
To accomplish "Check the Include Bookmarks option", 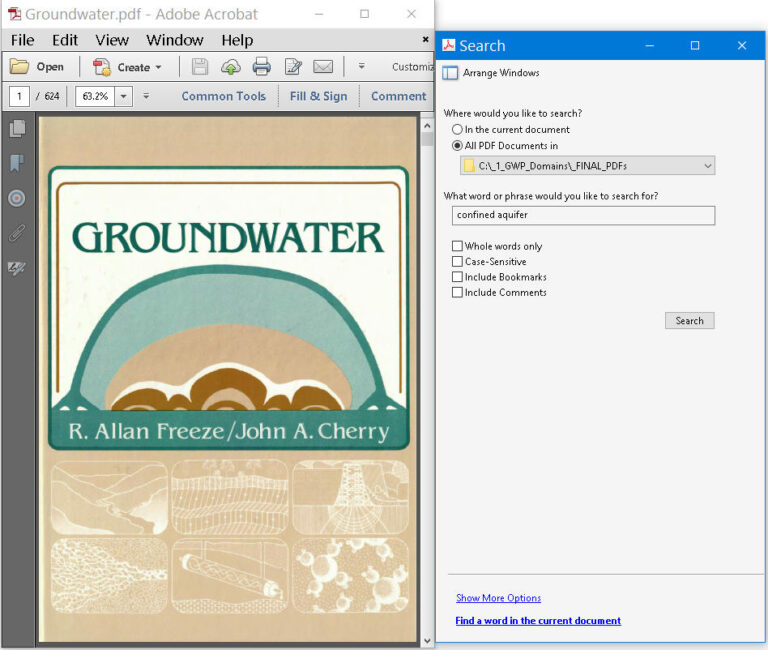I will (457, 277).
